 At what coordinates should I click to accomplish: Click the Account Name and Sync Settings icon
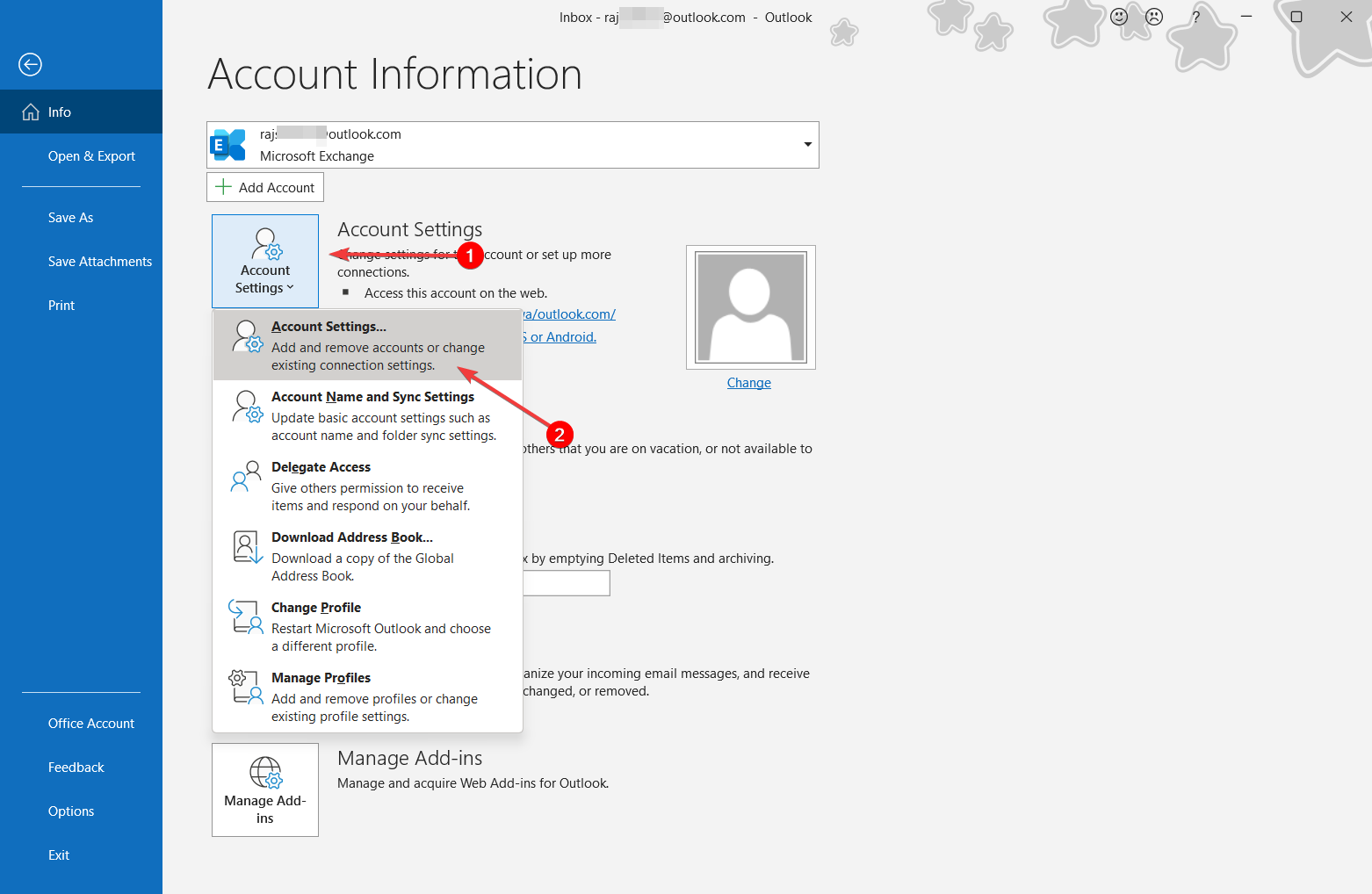(248, 407)
